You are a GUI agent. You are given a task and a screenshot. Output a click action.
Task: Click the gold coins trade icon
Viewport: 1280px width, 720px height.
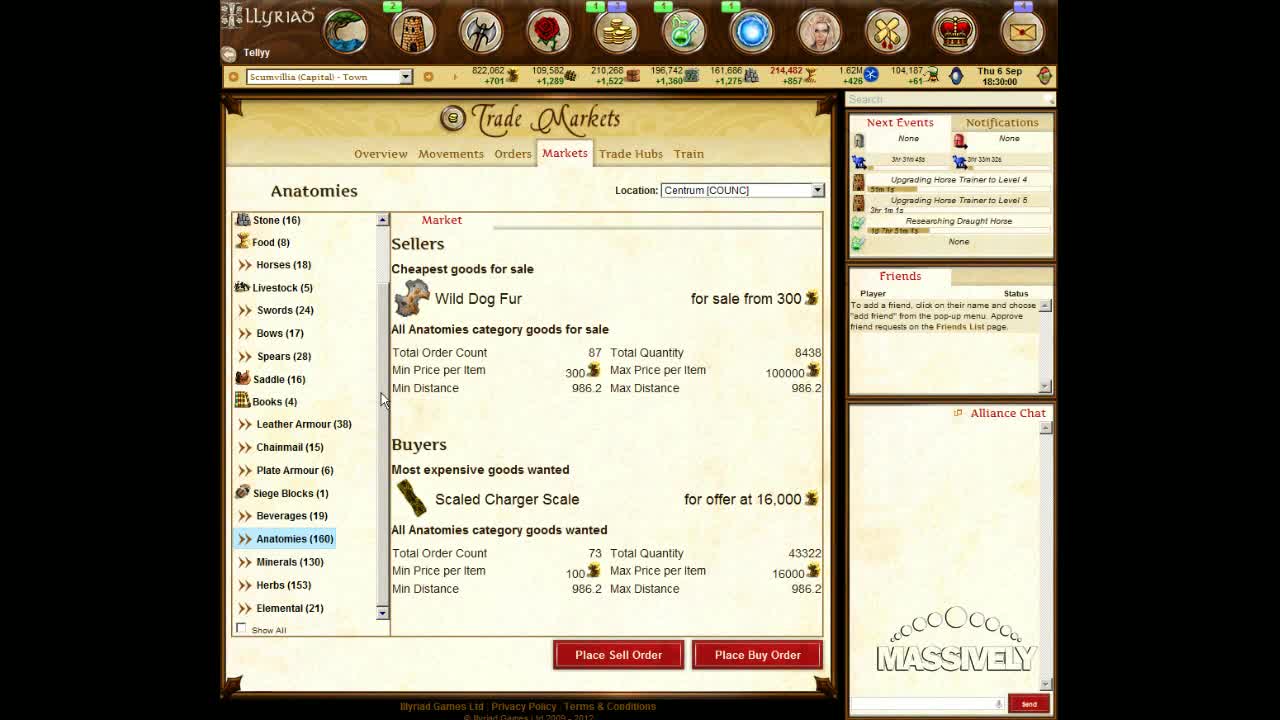click(616, 32)
